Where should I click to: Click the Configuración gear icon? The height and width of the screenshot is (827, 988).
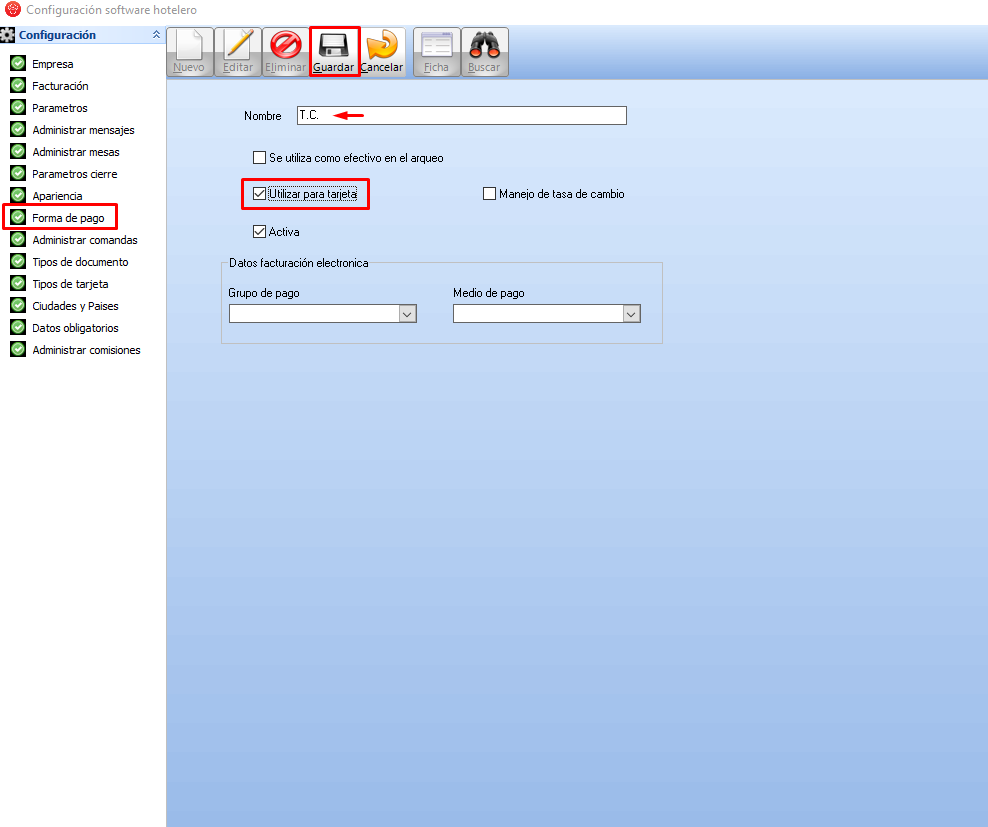8,35
